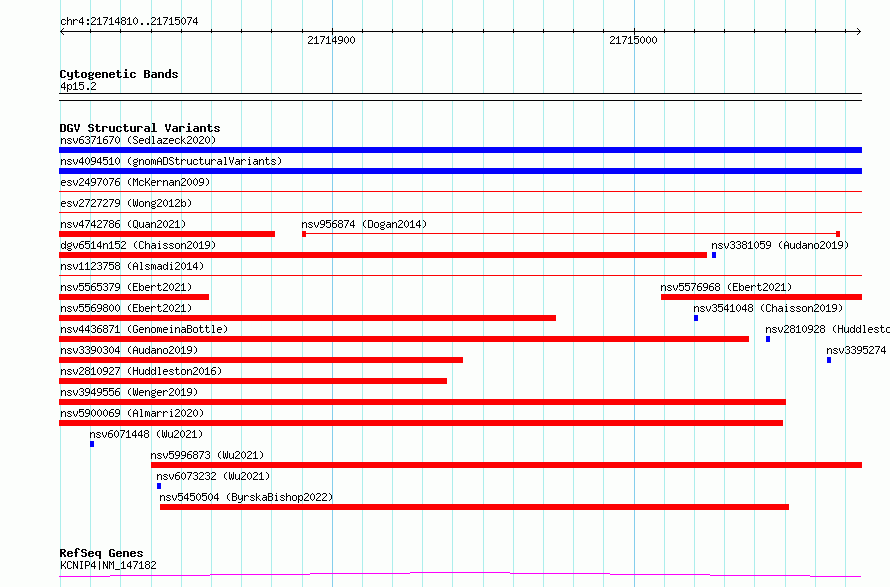Image resolution: width=890 pixels, height=587 pixels.
Task: Click the nsv3949556 (Wenger2019) label
Action: point(129,392)
